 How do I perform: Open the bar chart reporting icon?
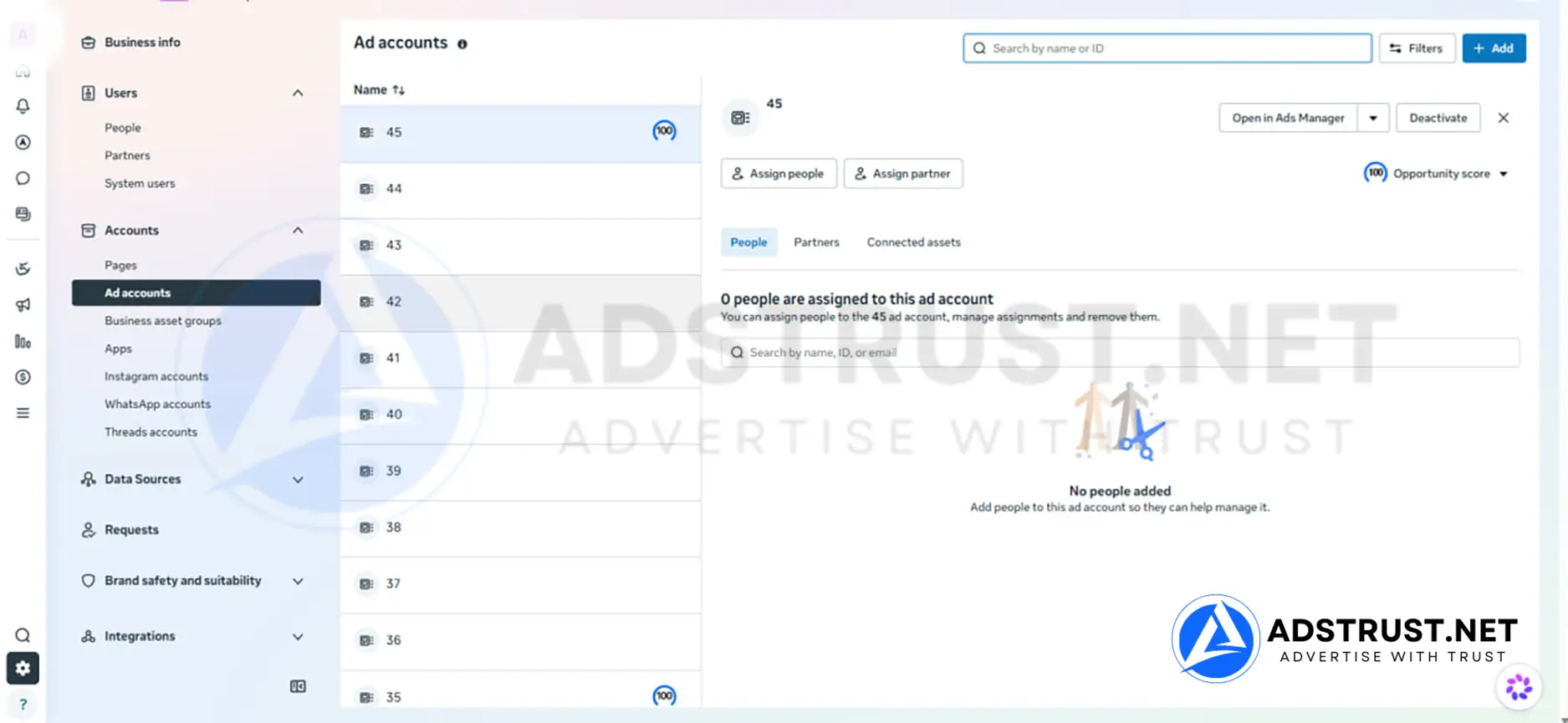pyautogui.click(x=23, y=341)
